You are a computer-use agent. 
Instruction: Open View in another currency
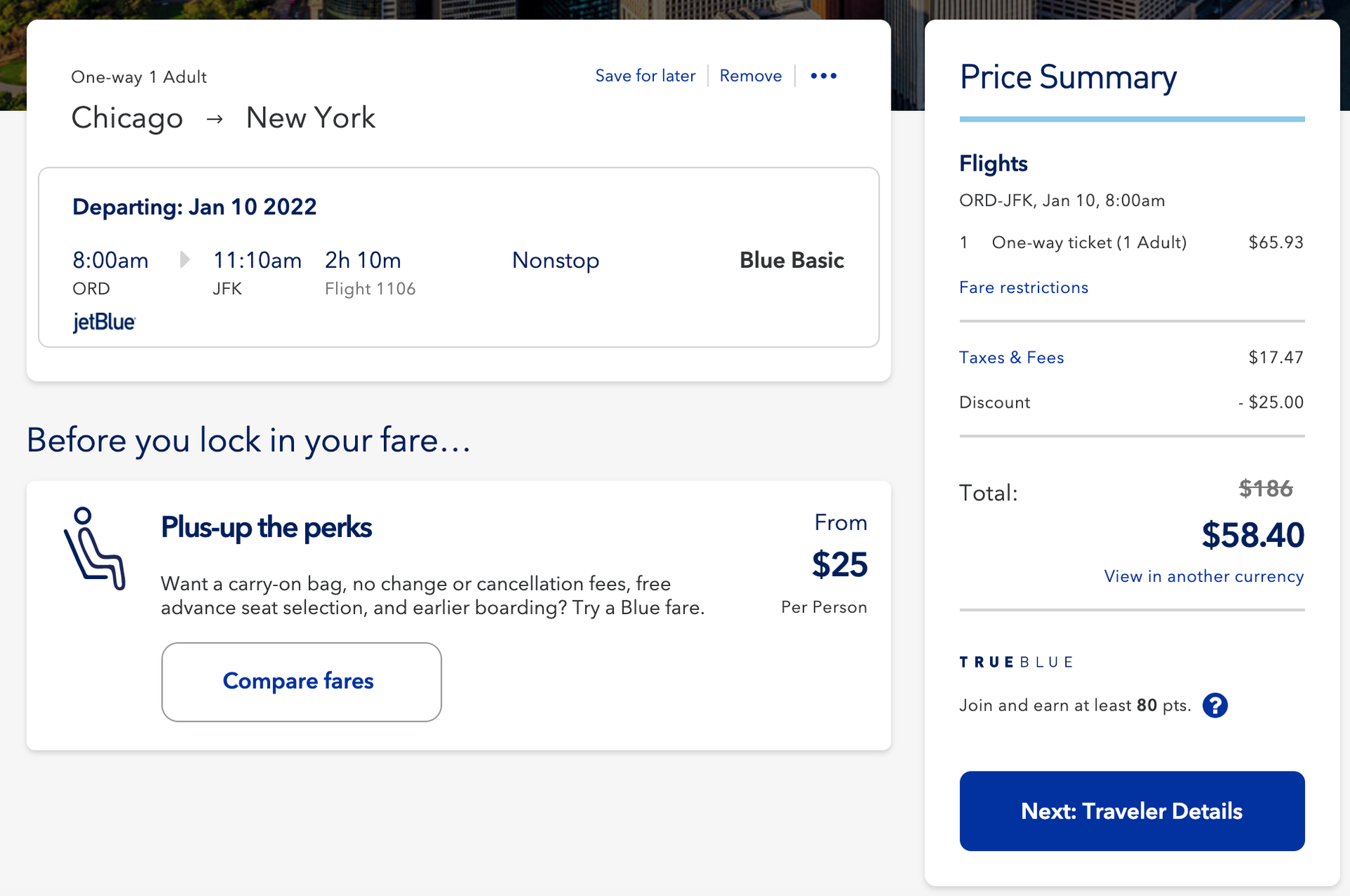coord(1203,576)
